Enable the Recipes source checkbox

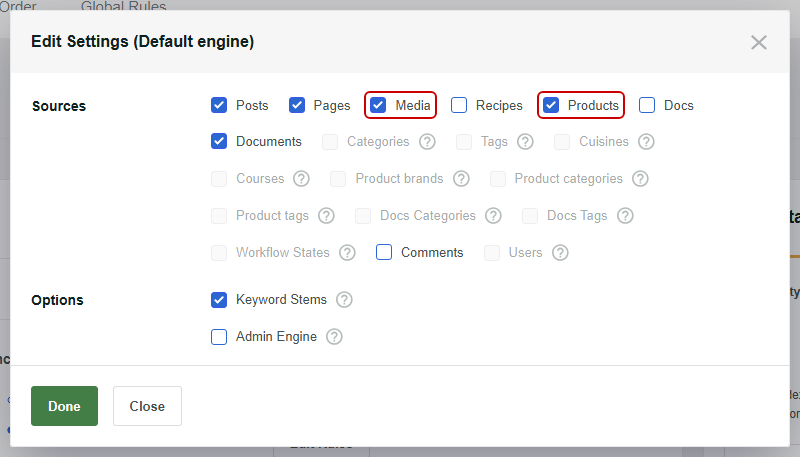pyautogui.click(x=459, y=105)
